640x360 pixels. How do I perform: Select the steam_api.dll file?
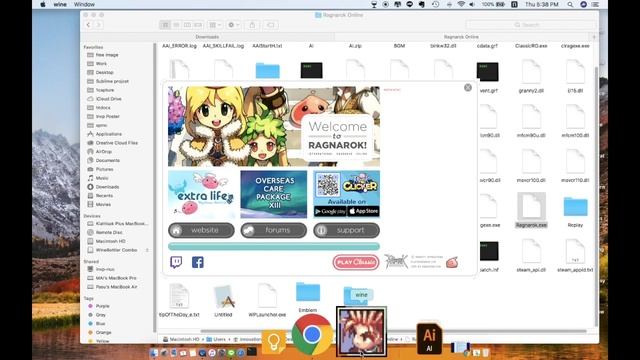(x=531, y=256)
